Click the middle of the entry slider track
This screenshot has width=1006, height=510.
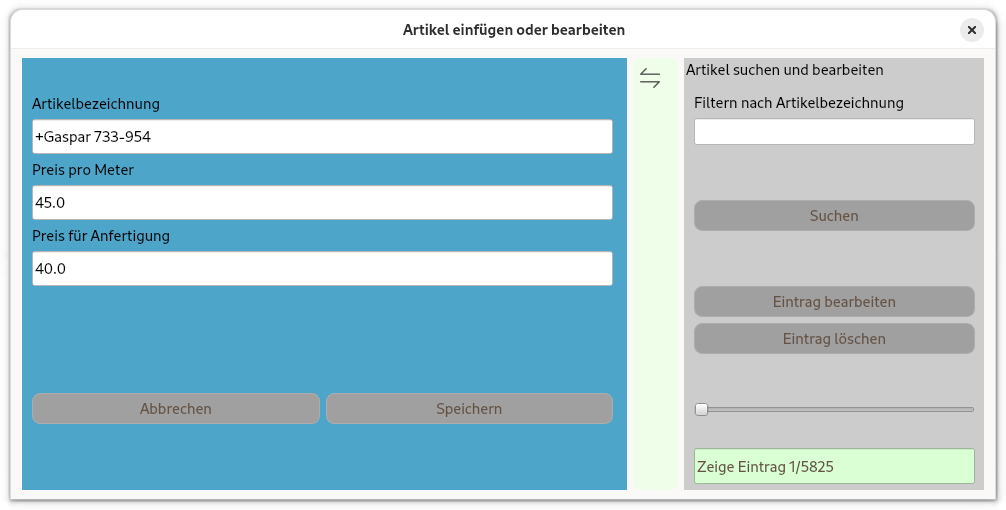pos(834,409)
